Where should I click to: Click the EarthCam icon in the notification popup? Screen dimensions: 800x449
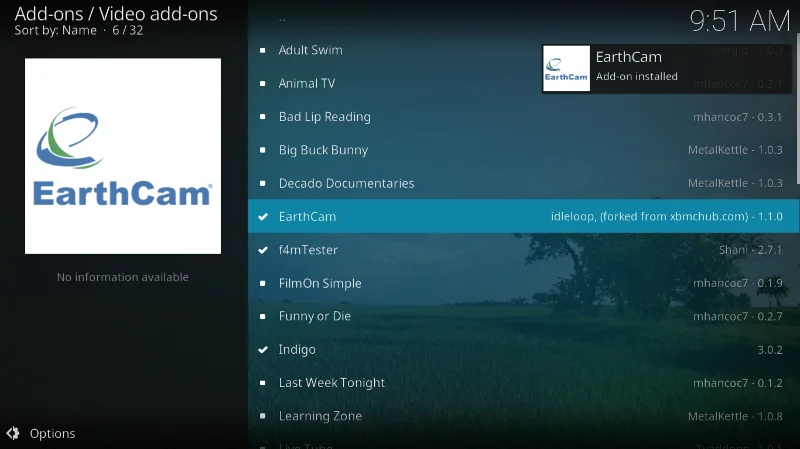(566, 68)
